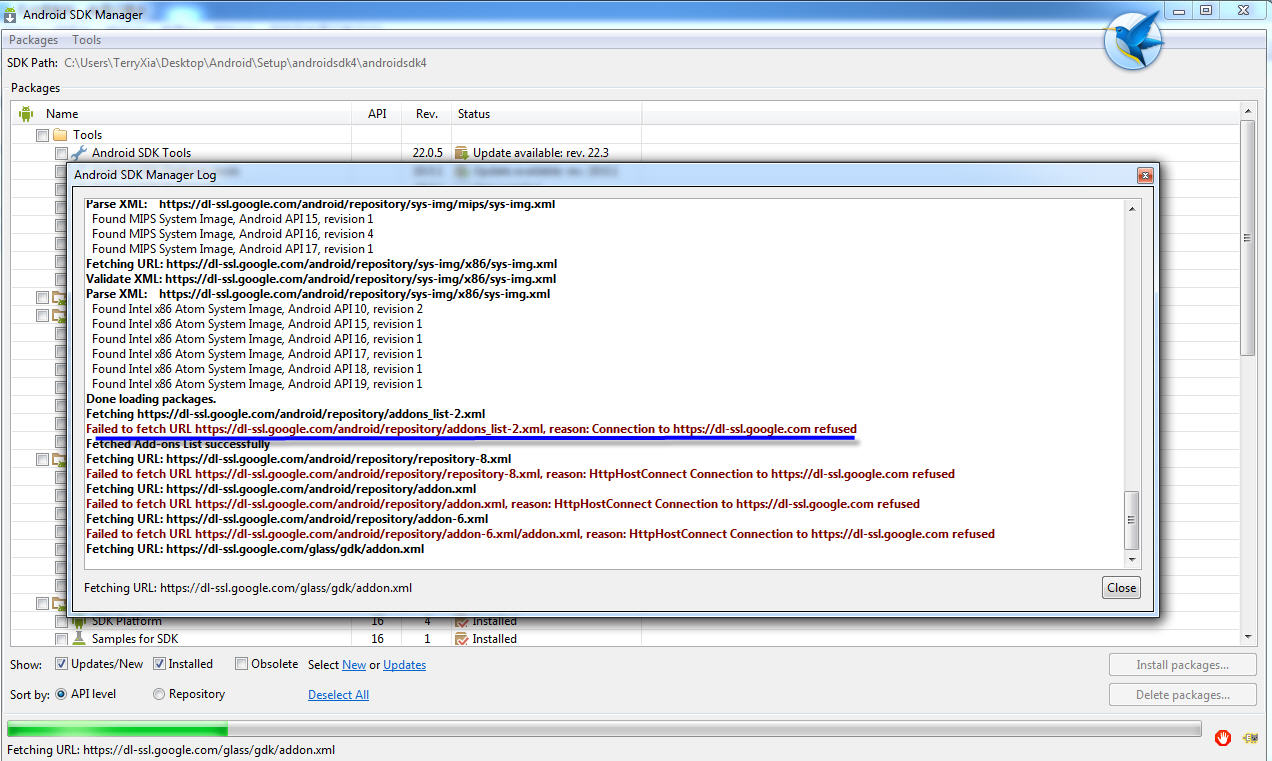Click the Installed status icon on Samples row

[x=462, y=638]
